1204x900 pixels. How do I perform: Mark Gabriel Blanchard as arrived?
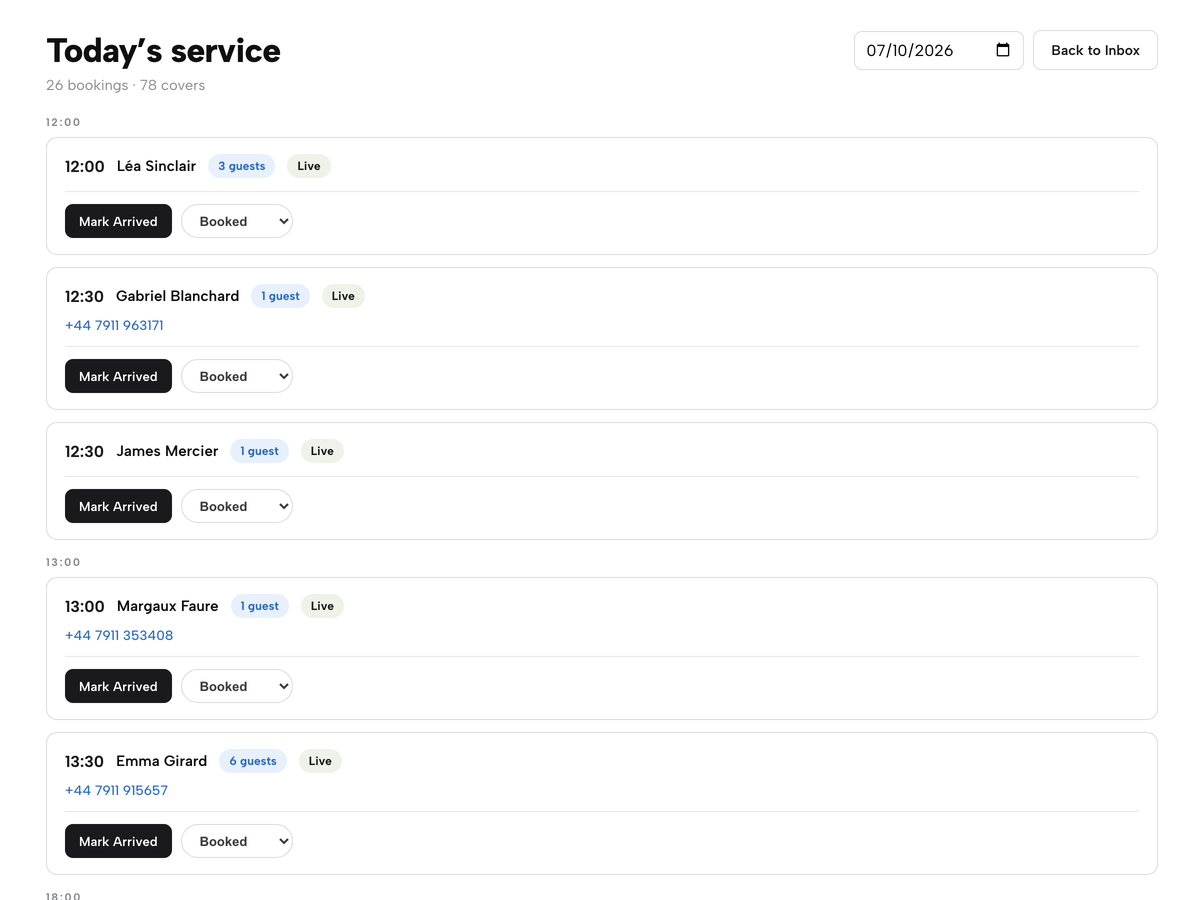[x=118, y=376]
